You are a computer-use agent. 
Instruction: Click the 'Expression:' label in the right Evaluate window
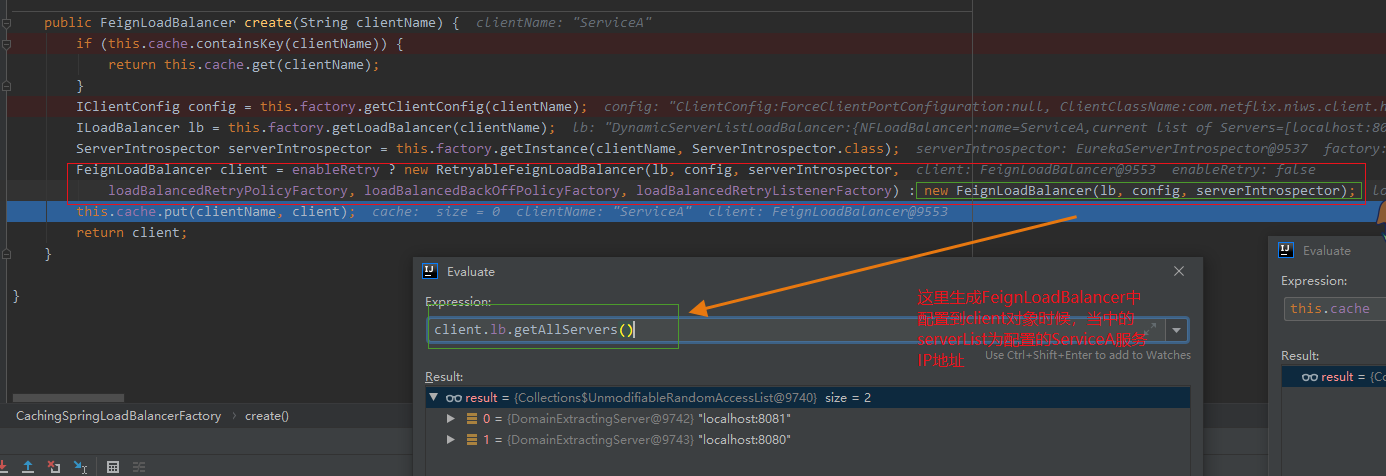[x=1316, y=281]
